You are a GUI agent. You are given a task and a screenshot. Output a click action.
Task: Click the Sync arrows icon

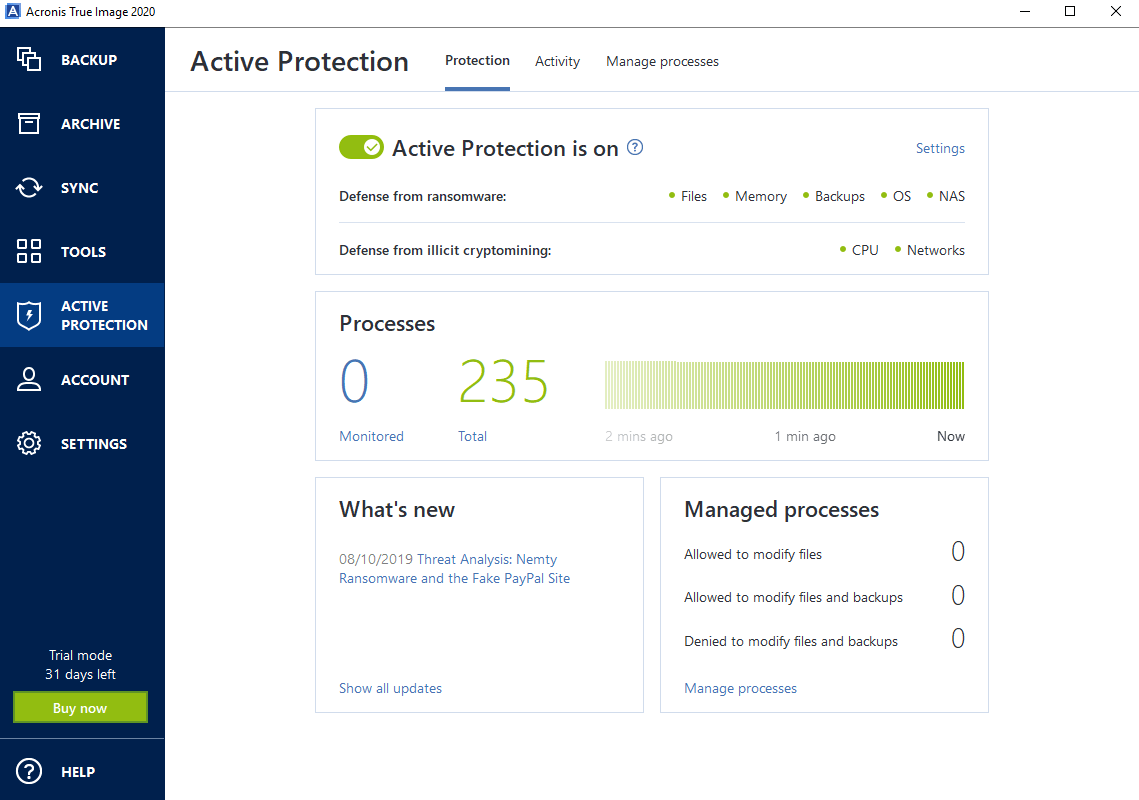tap(29, 187)
